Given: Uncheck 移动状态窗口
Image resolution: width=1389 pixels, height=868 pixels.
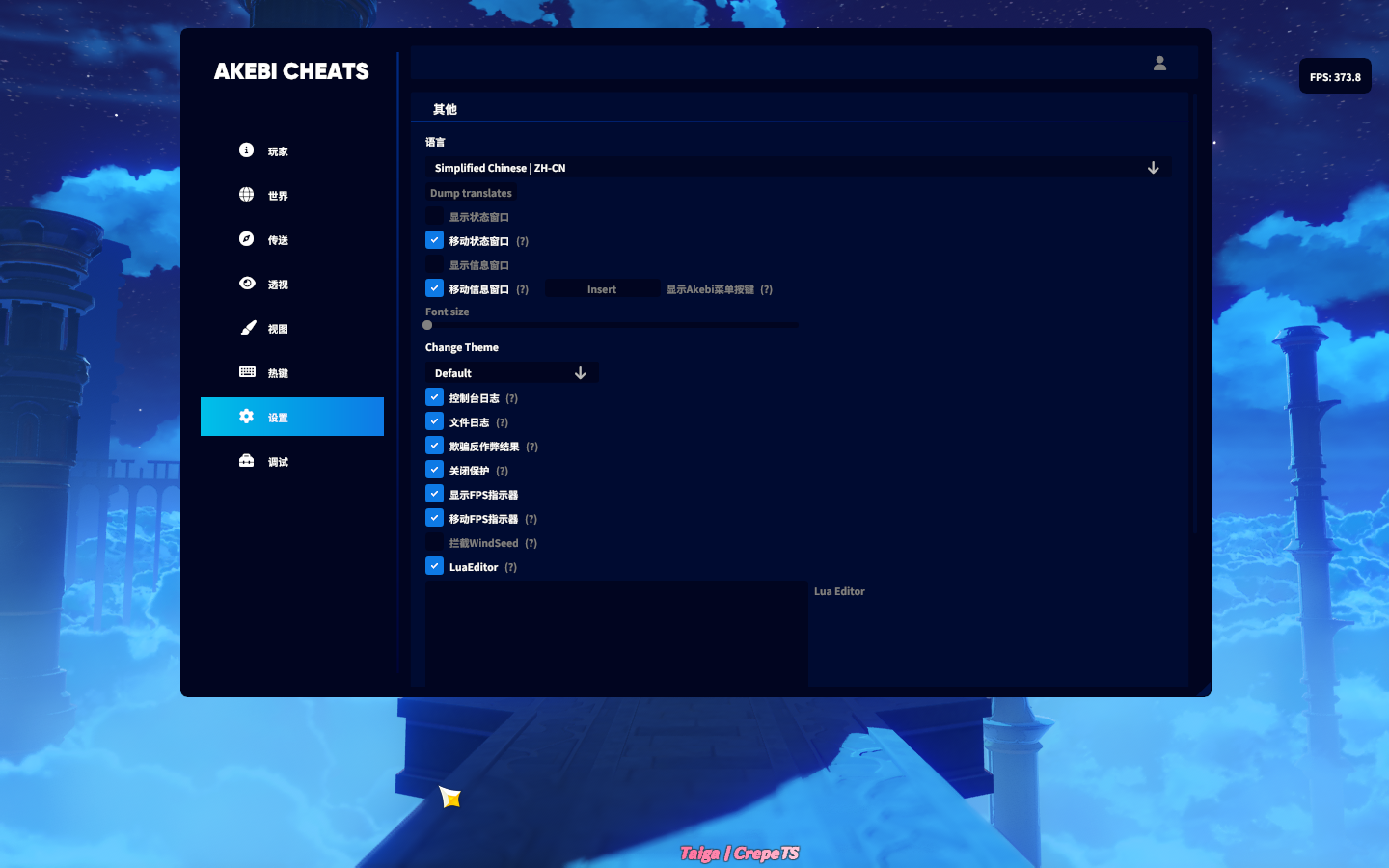Looking at the screenshot, I should tap(434, 239).
